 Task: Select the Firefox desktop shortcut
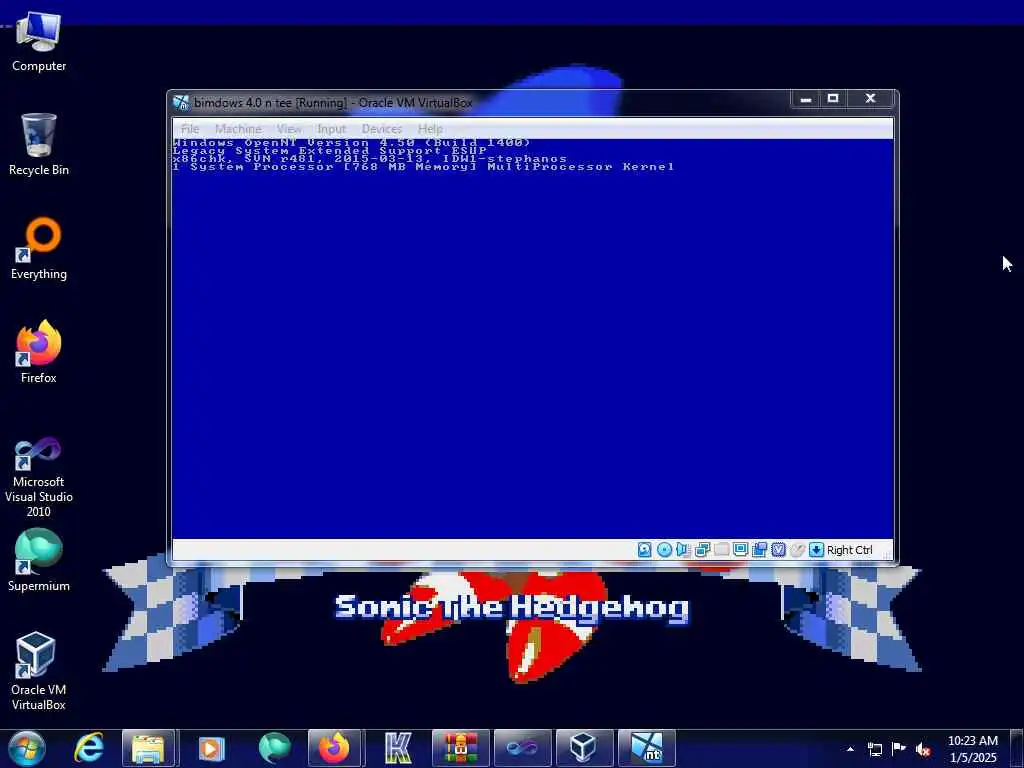39,353
